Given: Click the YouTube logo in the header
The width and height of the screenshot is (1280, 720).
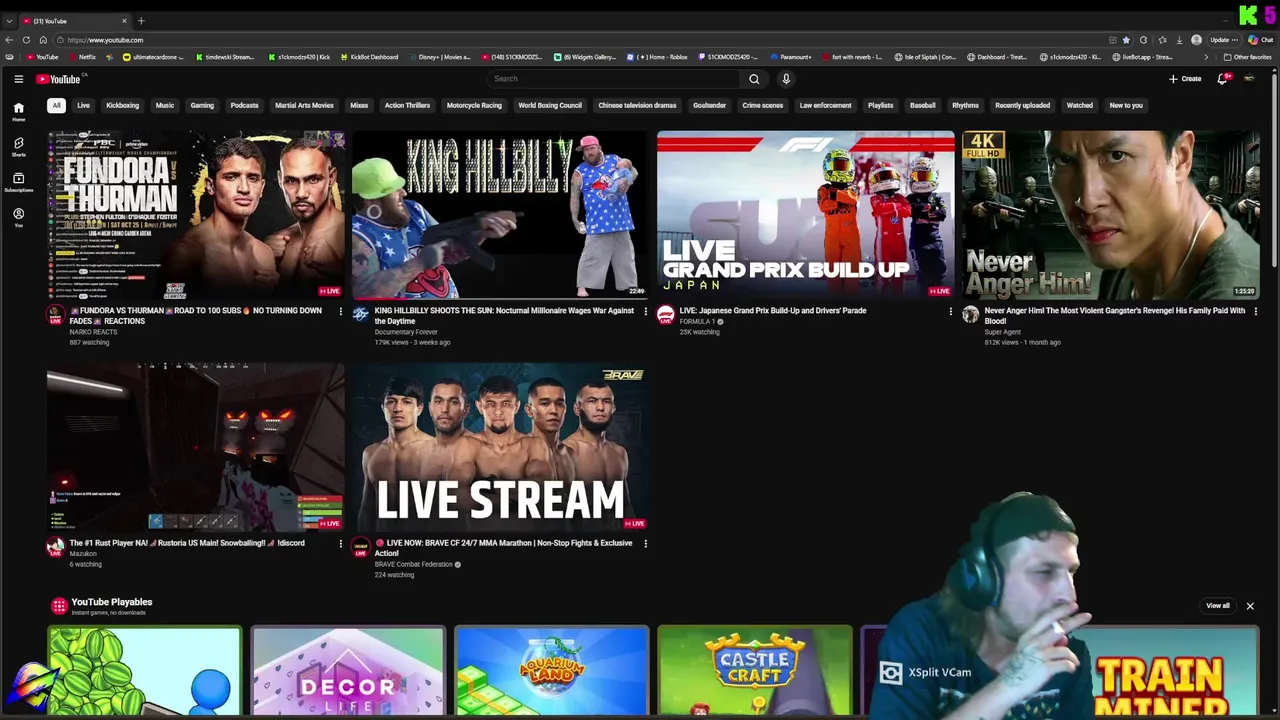Looking at the screenshot, I should coord(58,79).
